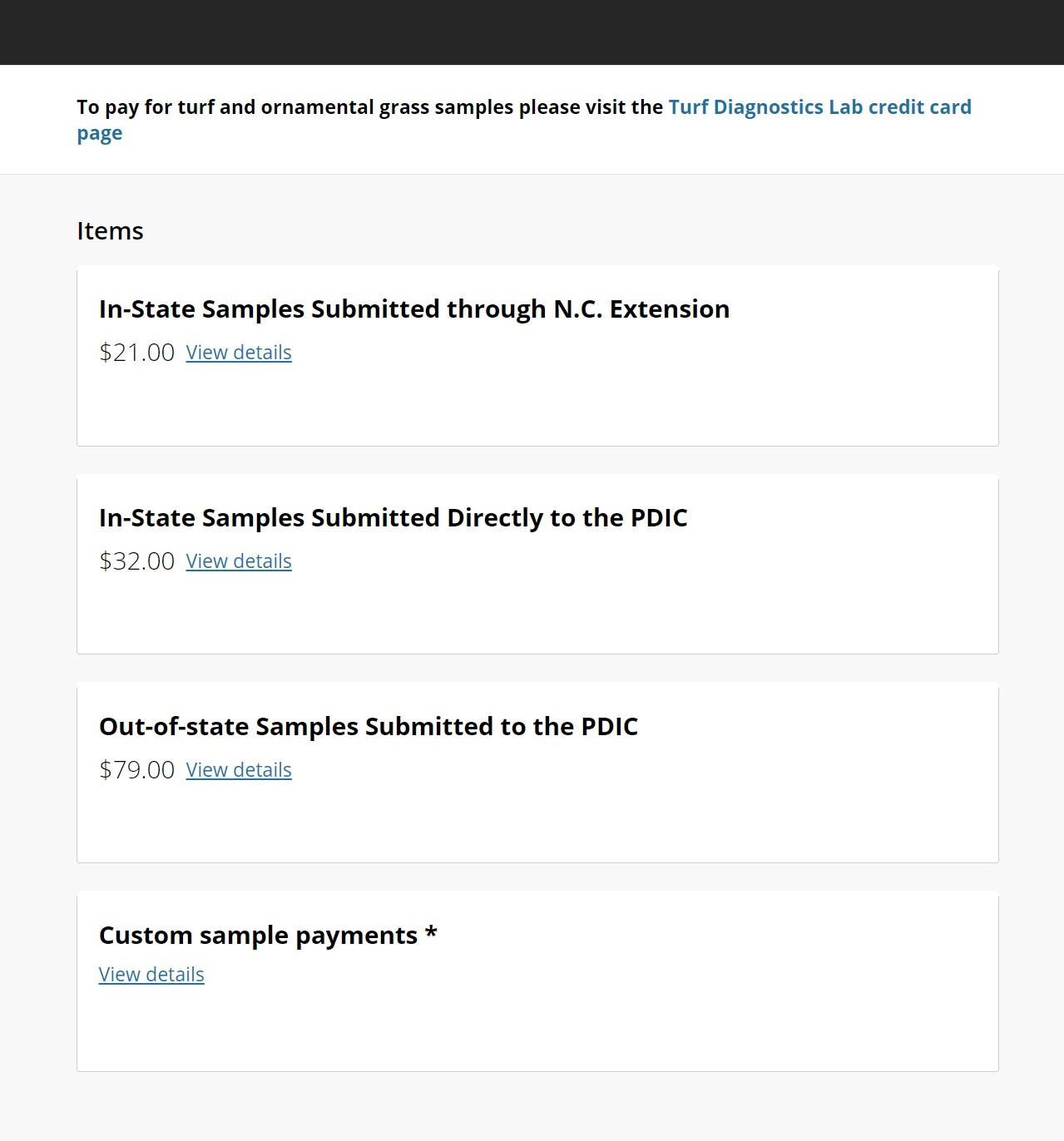Select the Custom sample payments heading
Viewport: 1064px width, 1141px height.
[x=258, y=936]
